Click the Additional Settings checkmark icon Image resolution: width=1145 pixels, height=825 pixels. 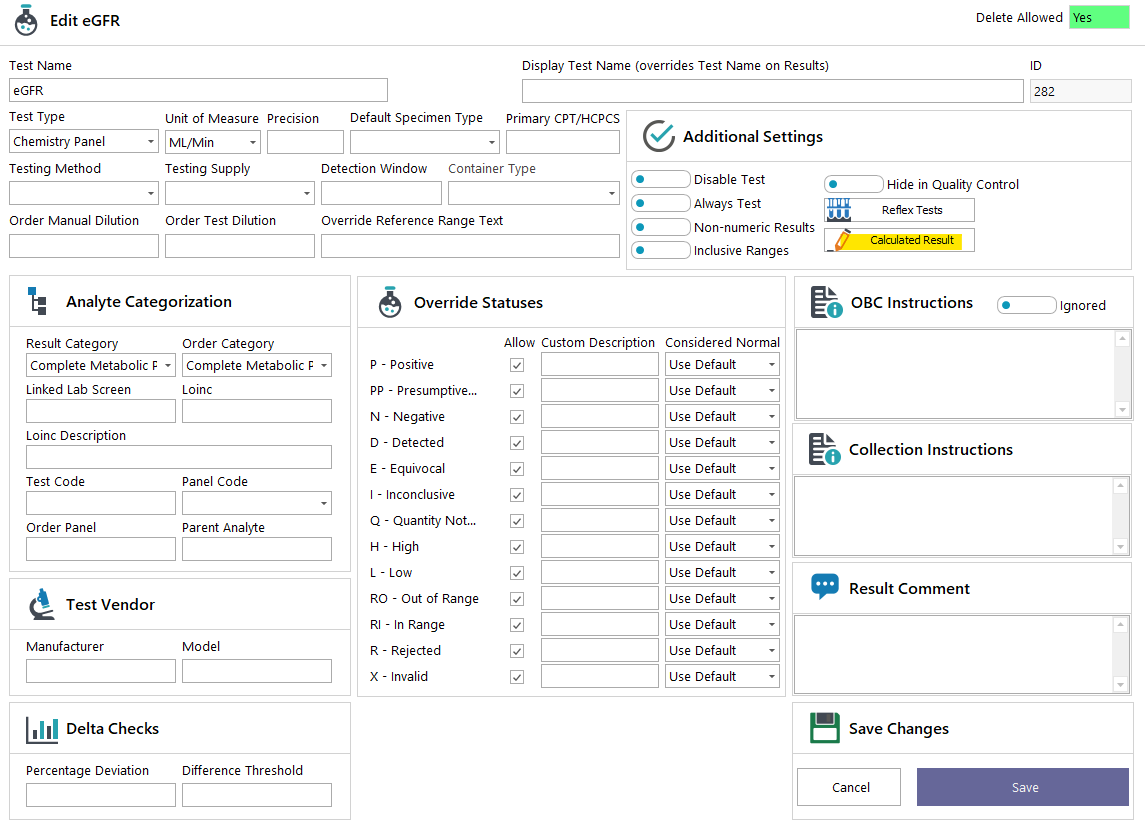[659, 136]
